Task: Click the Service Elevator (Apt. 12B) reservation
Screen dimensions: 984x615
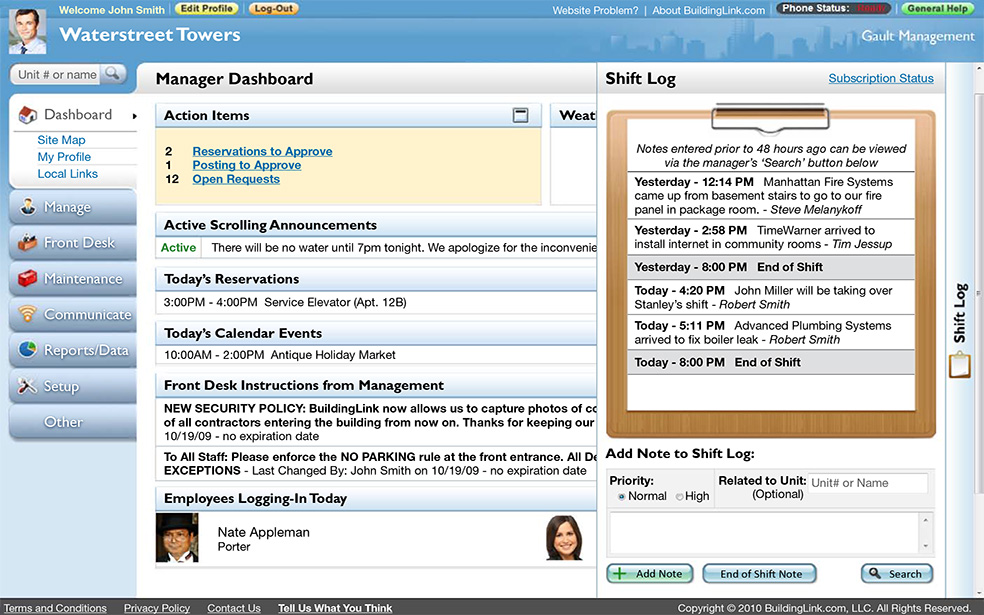Action: (x=335, y=302)
